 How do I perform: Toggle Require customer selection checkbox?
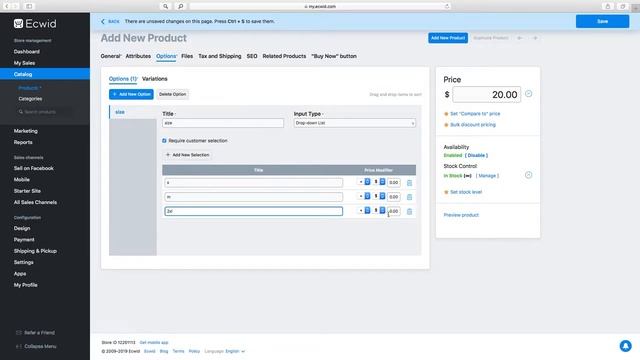[164, 140]
